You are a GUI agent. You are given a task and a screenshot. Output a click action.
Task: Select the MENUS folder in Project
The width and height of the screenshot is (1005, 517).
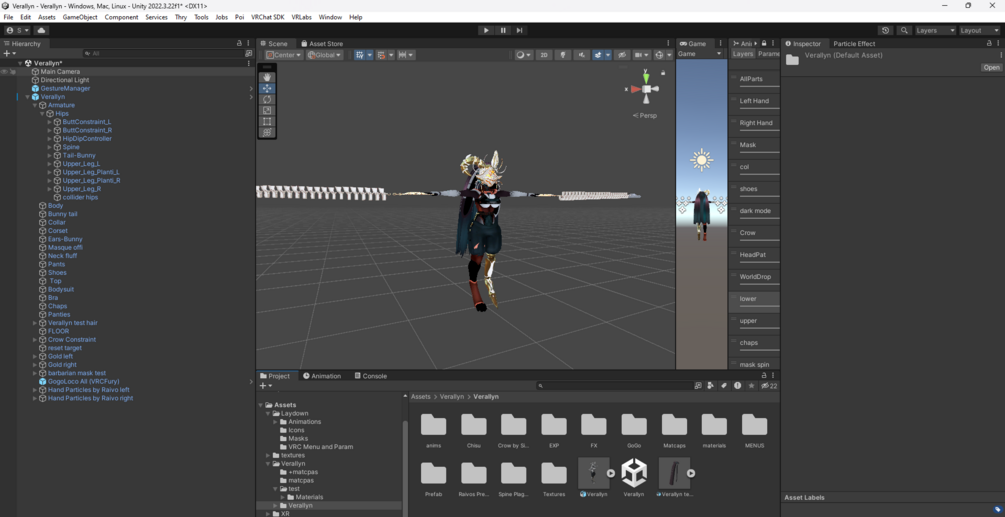click(x=754, y=430)
